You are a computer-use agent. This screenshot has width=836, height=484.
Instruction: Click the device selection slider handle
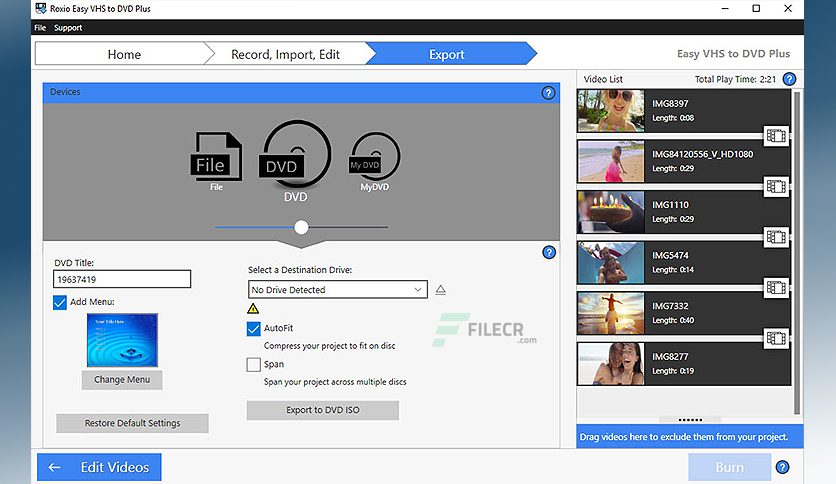(x=301, y=228)
